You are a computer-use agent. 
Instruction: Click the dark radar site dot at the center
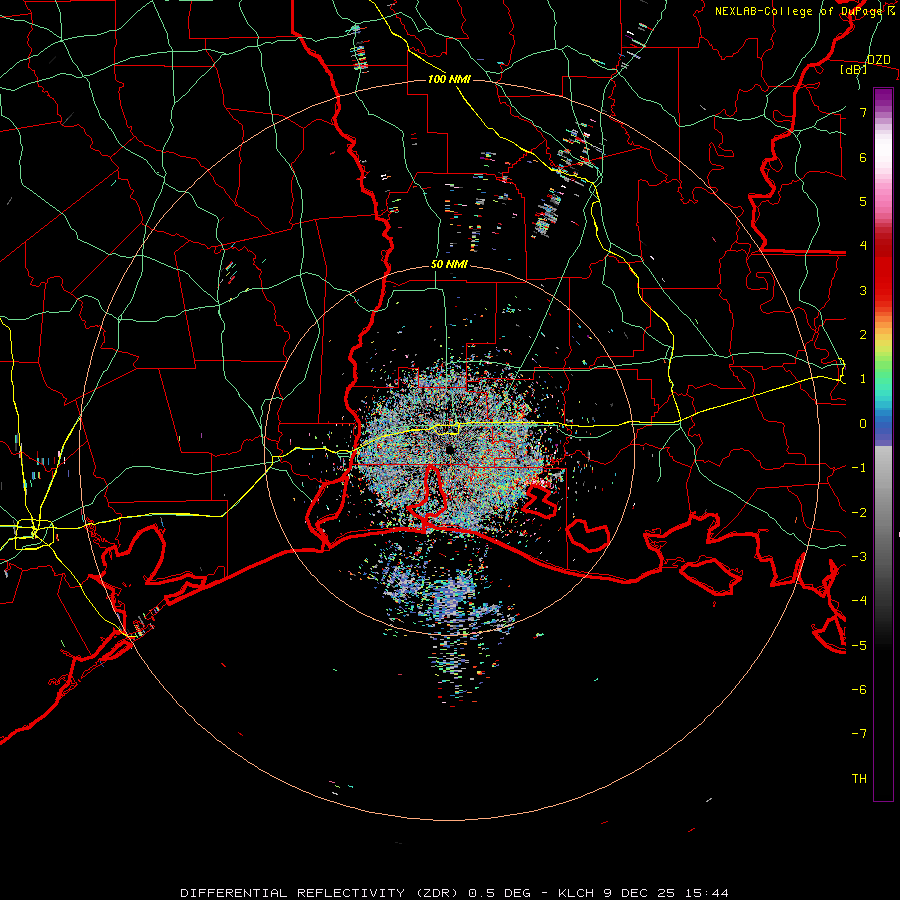click(449, 449)
